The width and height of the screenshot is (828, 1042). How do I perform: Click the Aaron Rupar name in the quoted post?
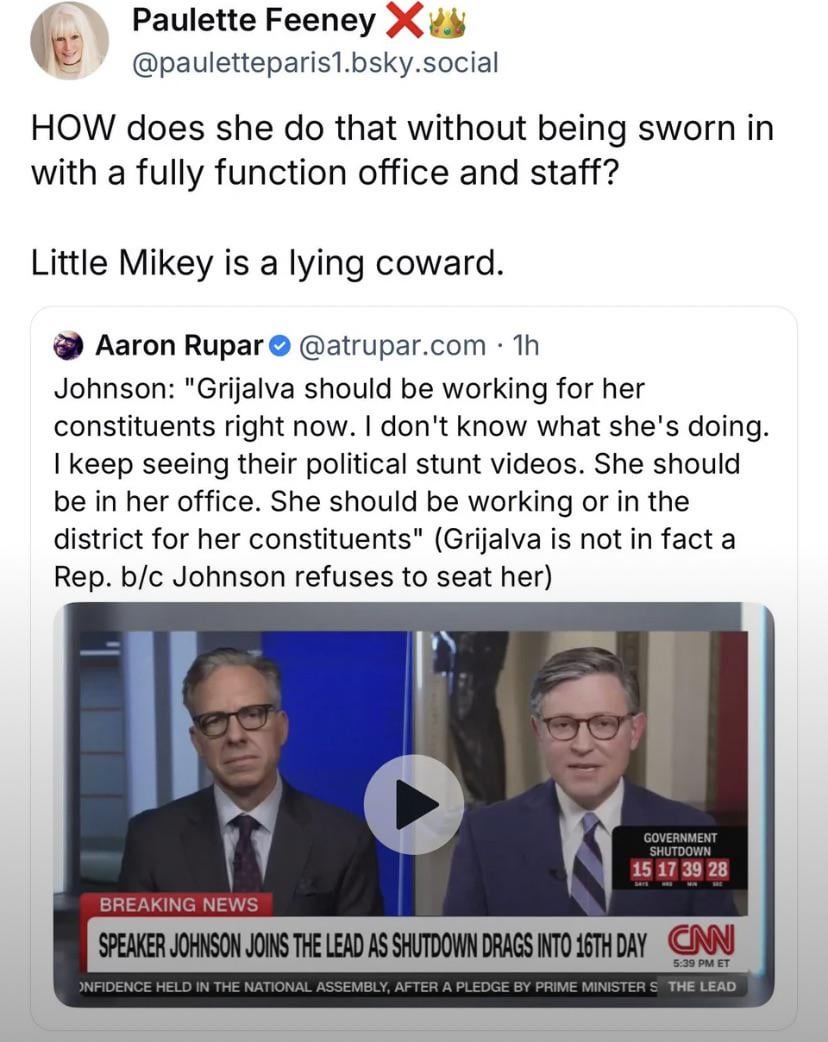click(x=179, y=346)
